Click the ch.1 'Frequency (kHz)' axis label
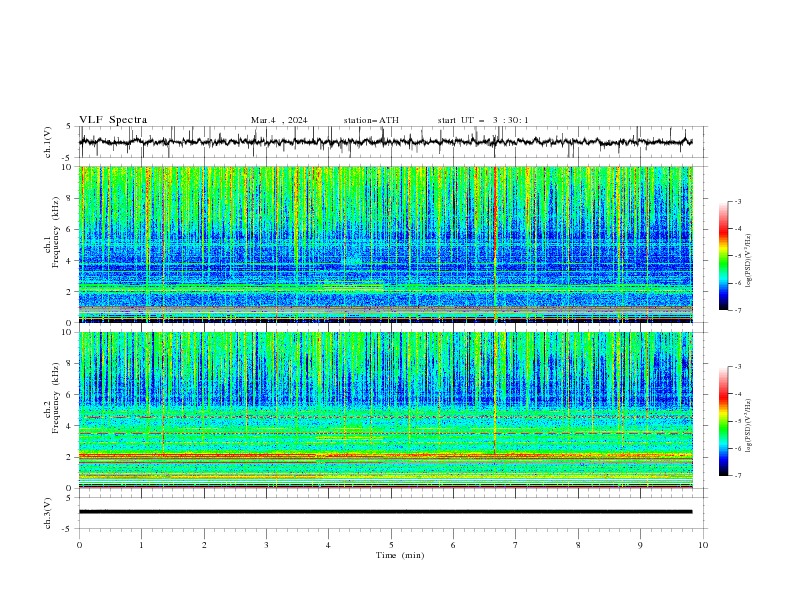This screenshot has height=612, width=792. pyautogui.click(x=56, y=231)
